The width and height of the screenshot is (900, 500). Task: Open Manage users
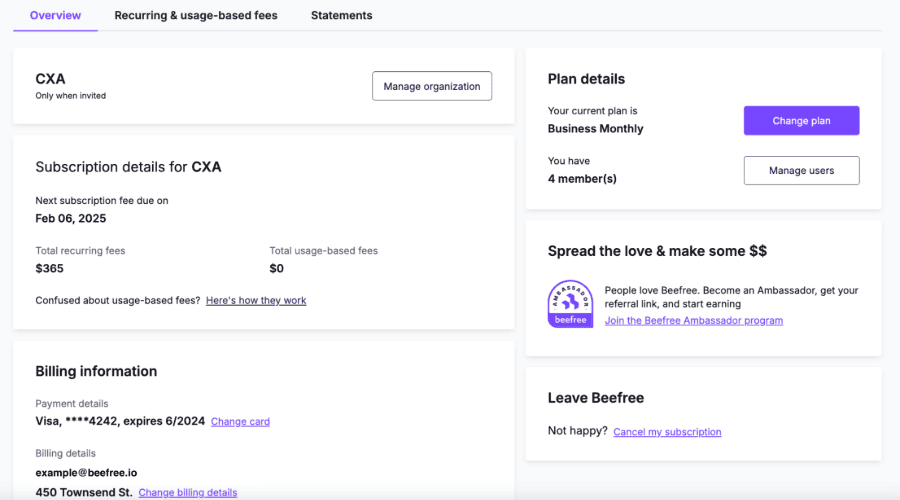(801, 171)
